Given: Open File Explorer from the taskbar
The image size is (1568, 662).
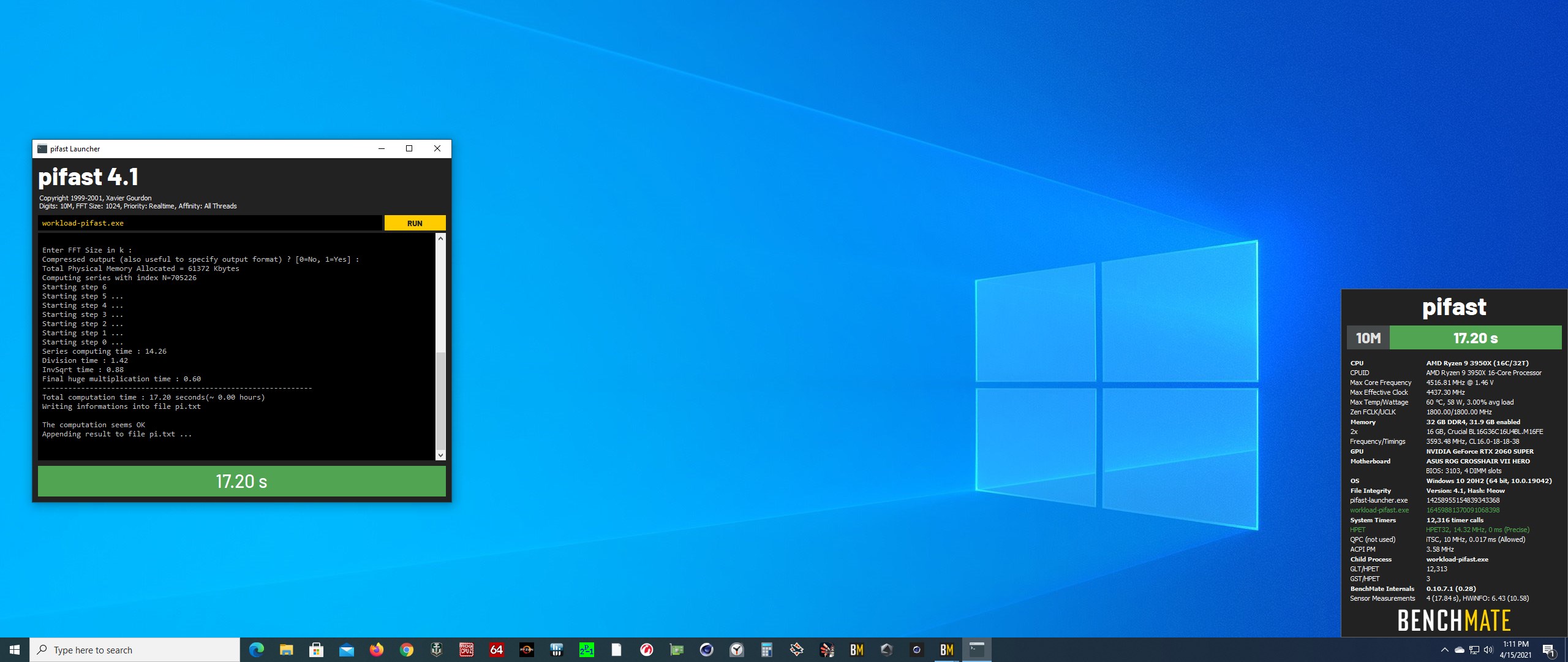Looking at the screenshot, I should tap(286, 650).
